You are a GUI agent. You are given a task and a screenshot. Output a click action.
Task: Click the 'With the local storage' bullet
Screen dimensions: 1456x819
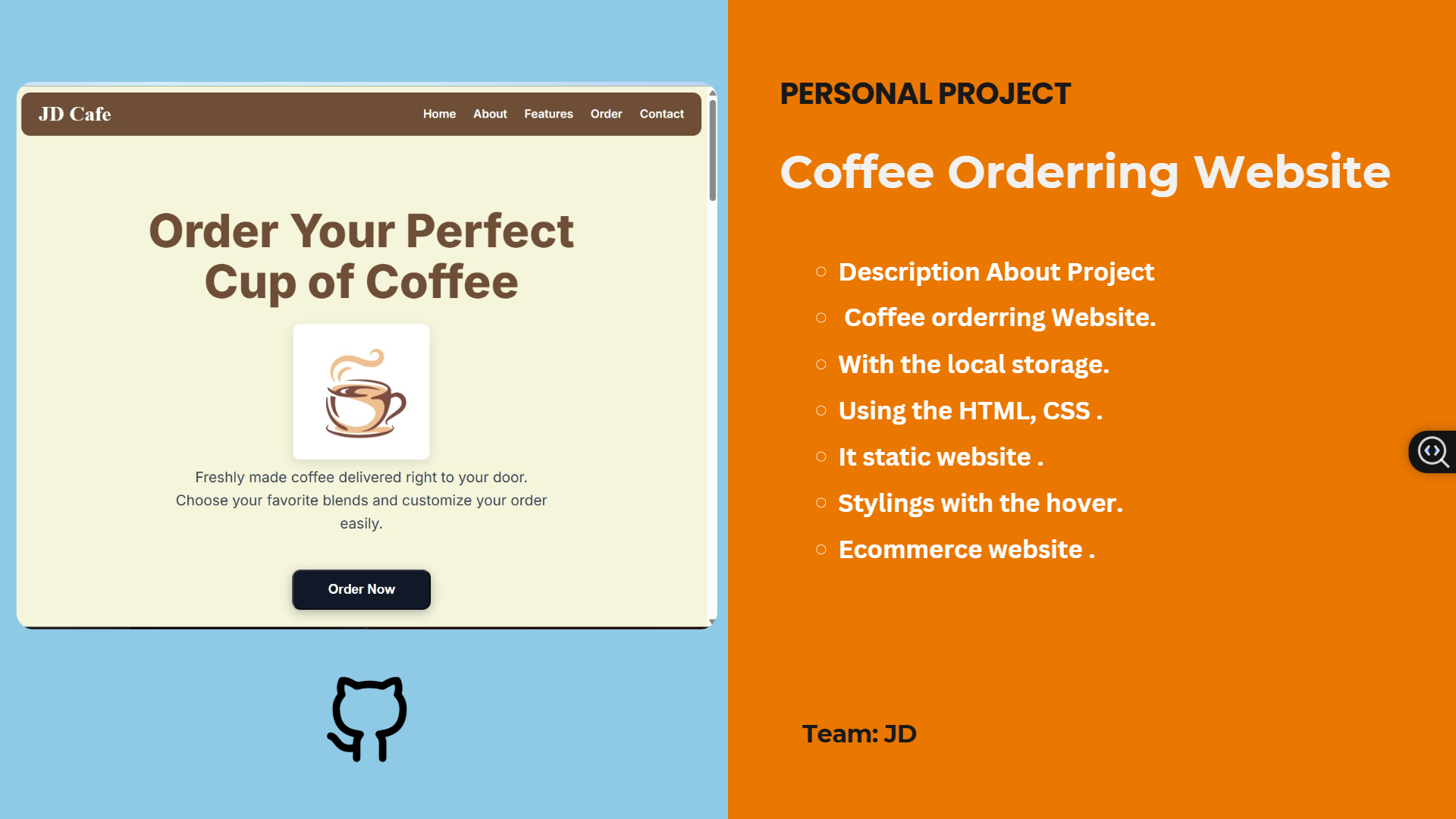[974, 365]
